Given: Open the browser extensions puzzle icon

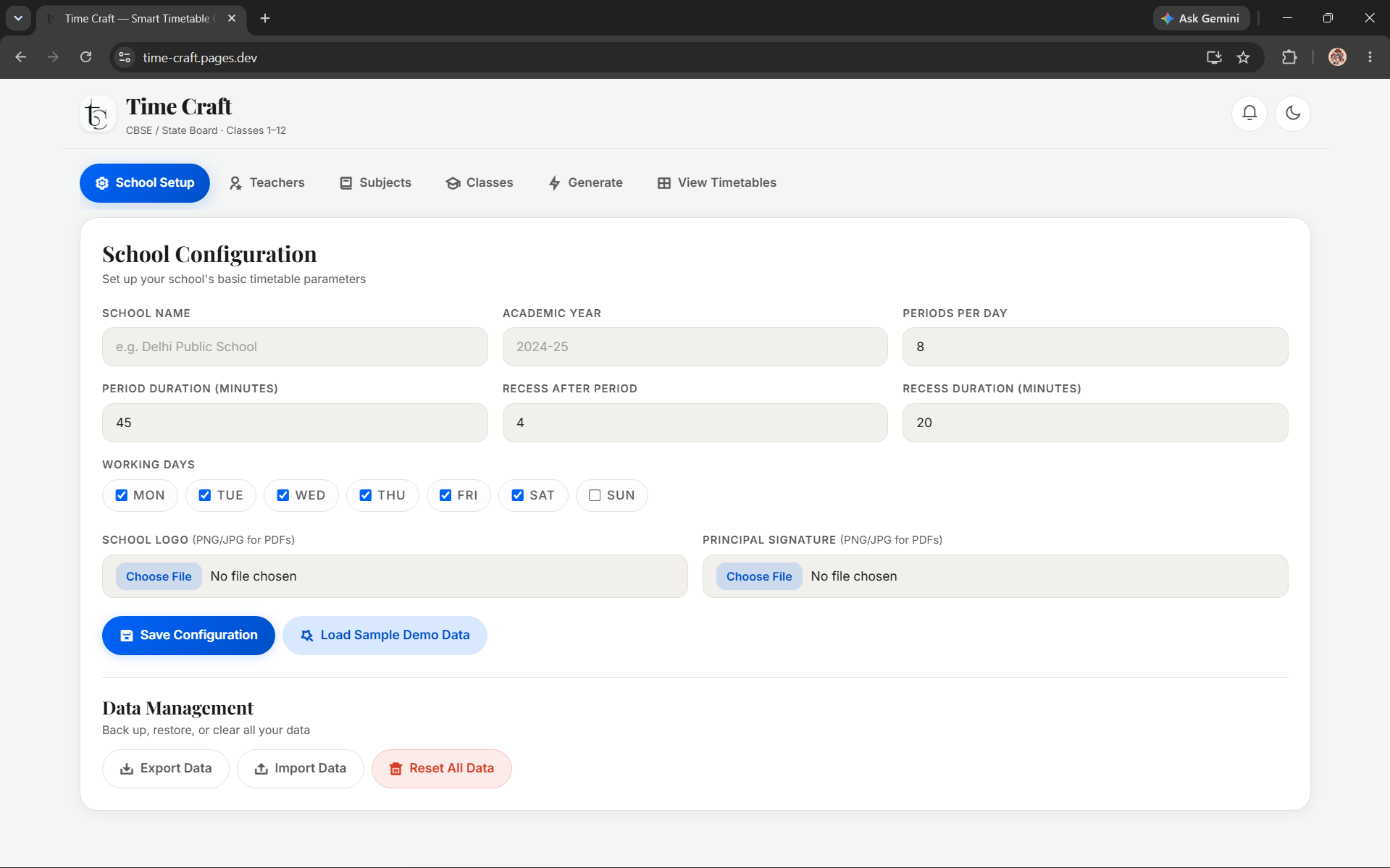Looking at the screenshot, I should click(x=1289, y=57).
